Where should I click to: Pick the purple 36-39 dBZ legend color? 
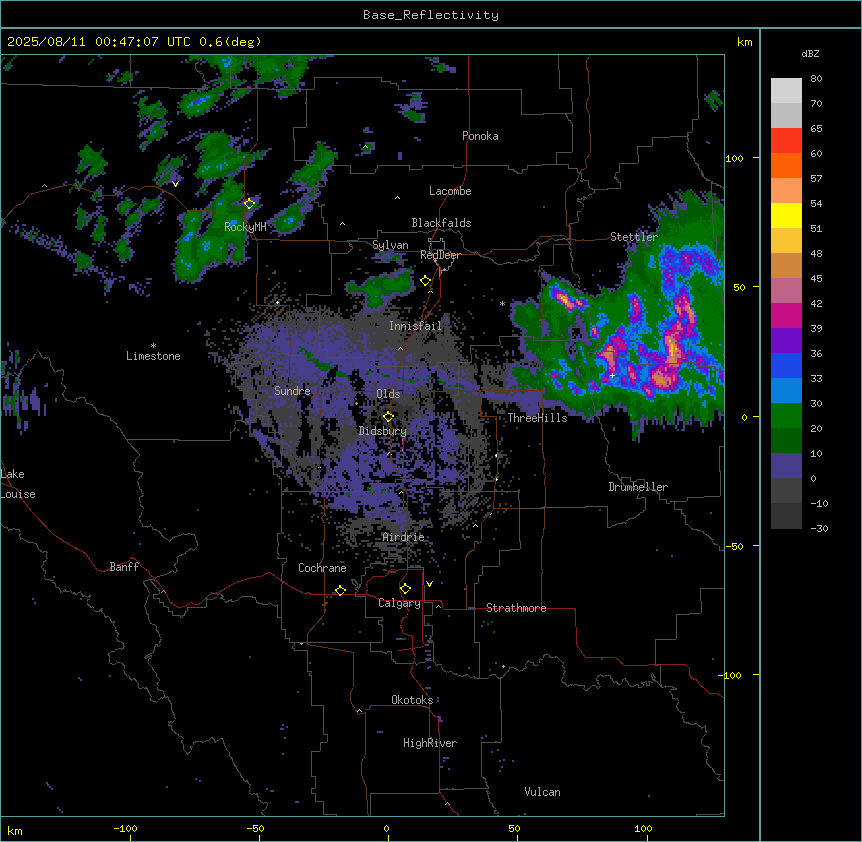click(786, 340)
